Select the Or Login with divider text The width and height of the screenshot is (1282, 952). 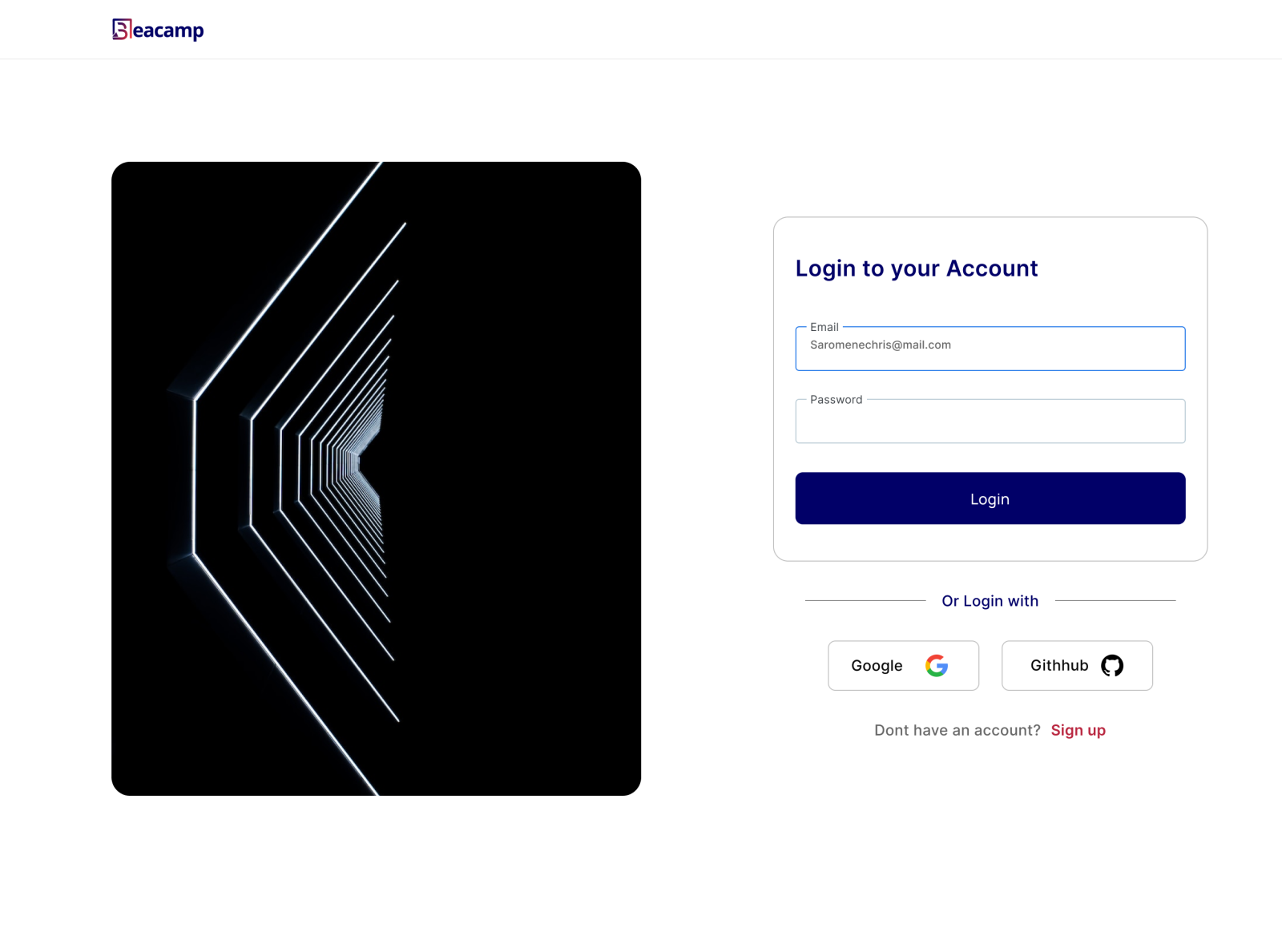(990, 600)
